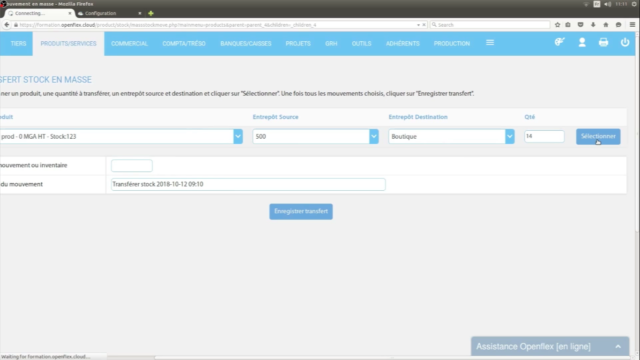Click the system clock 11:11
Image resolution: width=640 pixels, height=360 pixels.
tap(621, 4)
